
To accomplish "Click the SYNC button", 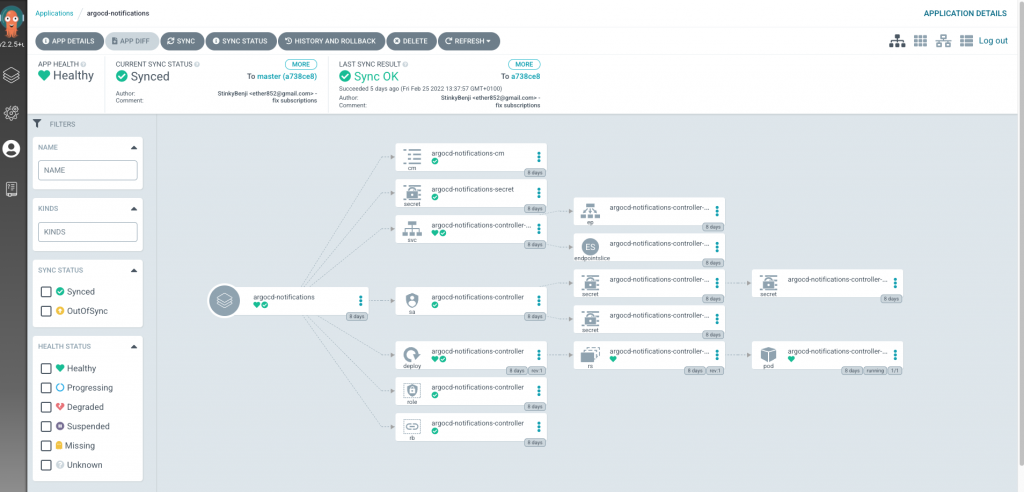I will click(x=182, y=41).
